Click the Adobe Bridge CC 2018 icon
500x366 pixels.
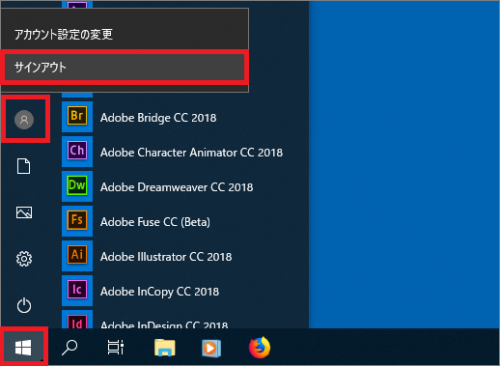tap(77, 116)
